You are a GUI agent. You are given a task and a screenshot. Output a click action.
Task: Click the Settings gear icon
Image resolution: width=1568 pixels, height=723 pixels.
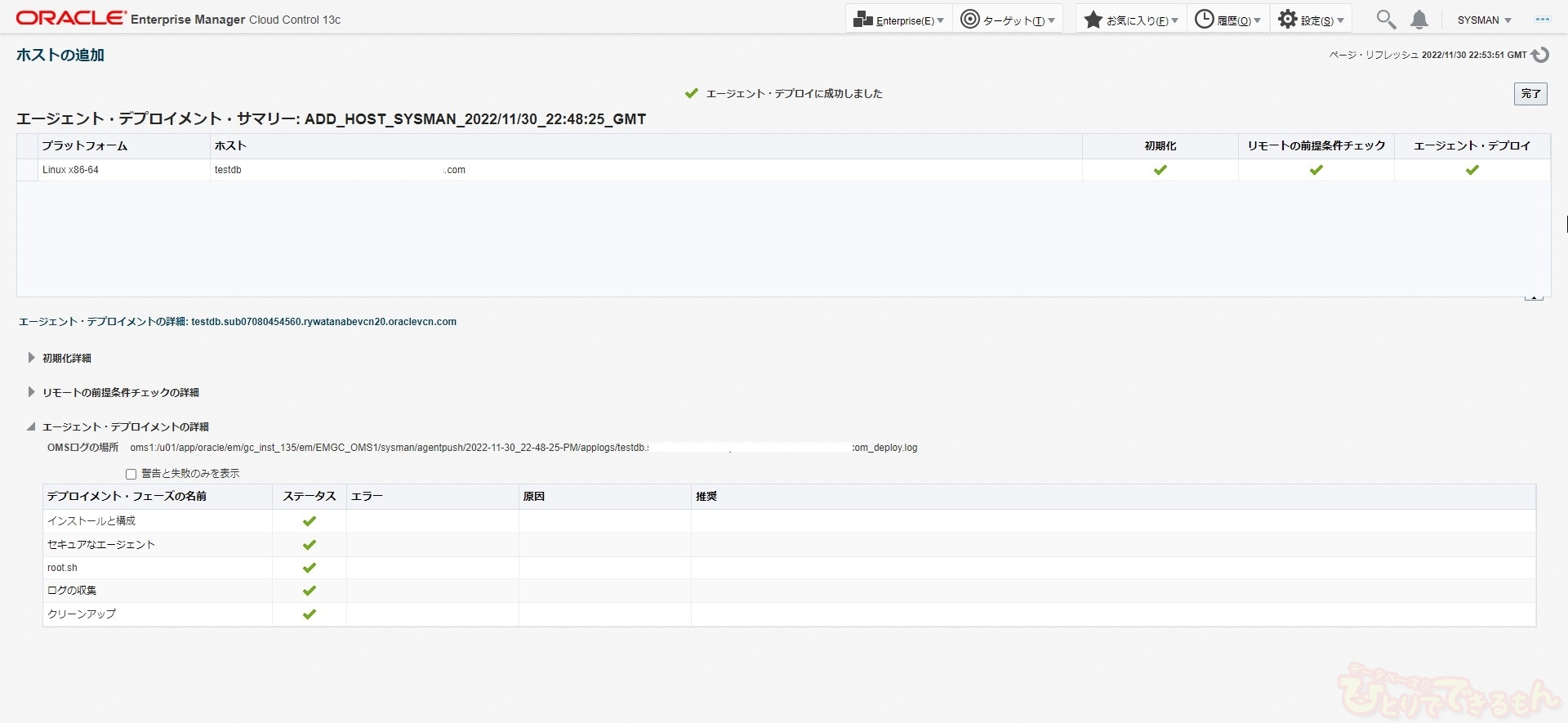(1288, 20)
